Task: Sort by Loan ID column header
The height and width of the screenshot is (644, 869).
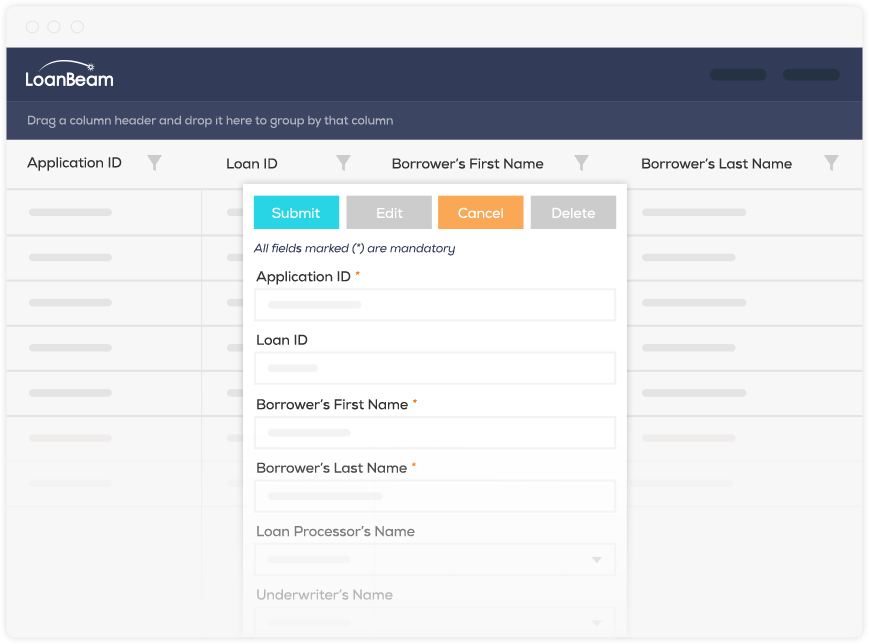Action: pyautogui.click(x=252, y=164)
